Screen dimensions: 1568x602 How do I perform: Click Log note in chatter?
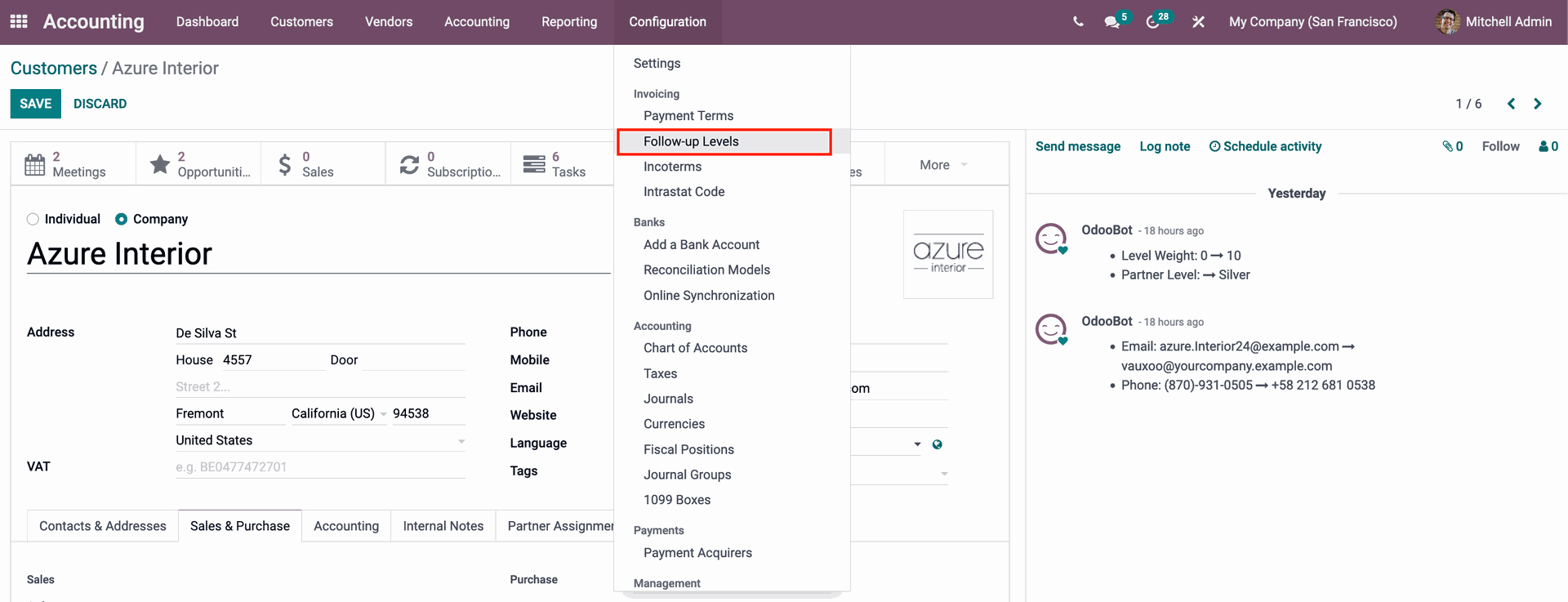1165,146
